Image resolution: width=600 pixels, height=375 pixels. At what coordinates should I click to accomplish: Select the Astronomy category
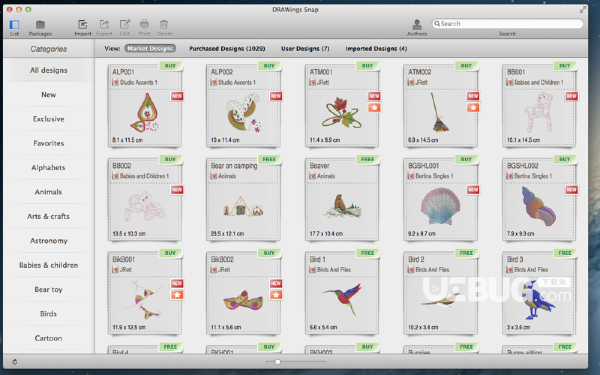coord(49,241)
